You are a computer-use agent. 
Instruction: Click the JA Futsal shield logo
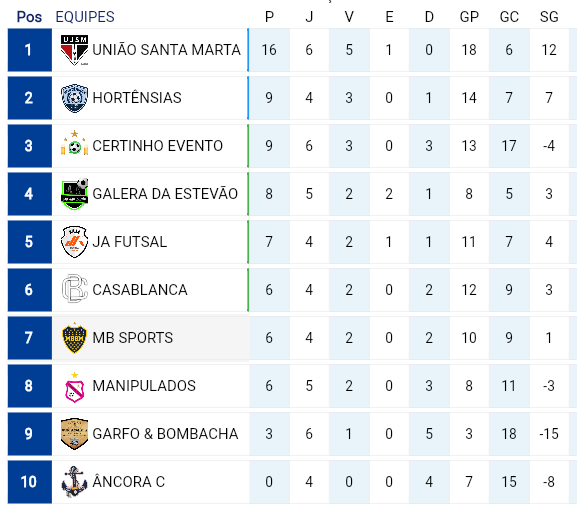[x=74, y=242]
